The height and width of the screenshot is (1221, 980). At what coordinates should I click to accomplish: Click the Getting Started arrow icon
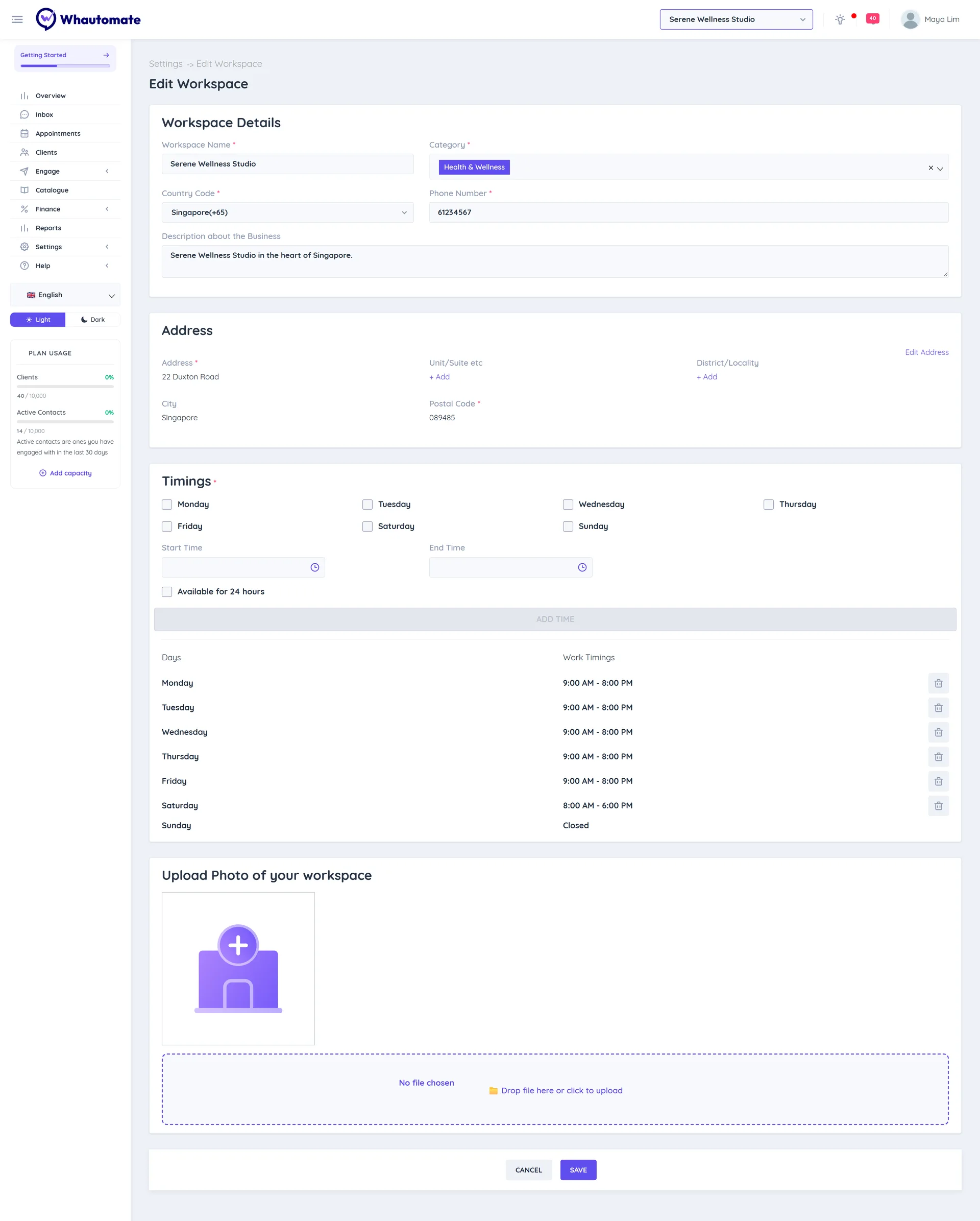[x=106, y=55]
